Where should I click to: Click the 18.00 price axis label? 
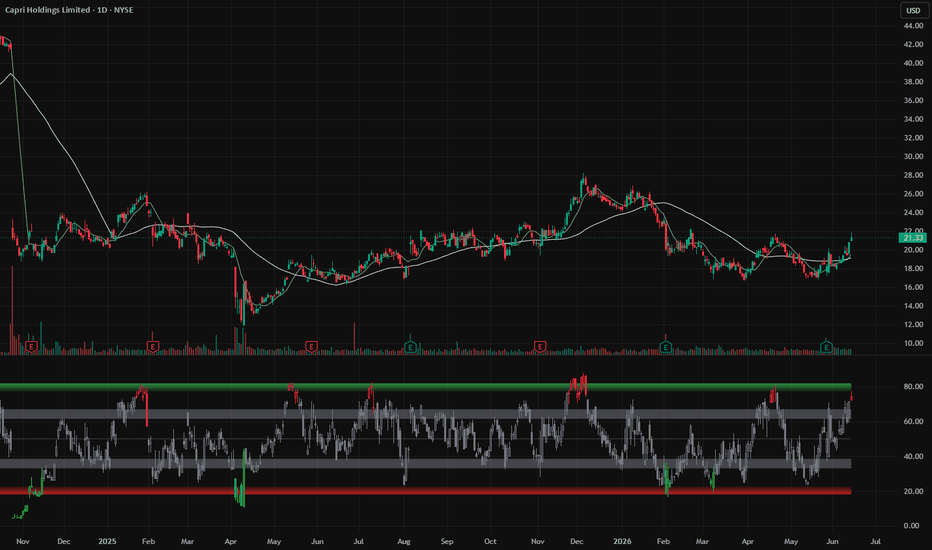913,269
